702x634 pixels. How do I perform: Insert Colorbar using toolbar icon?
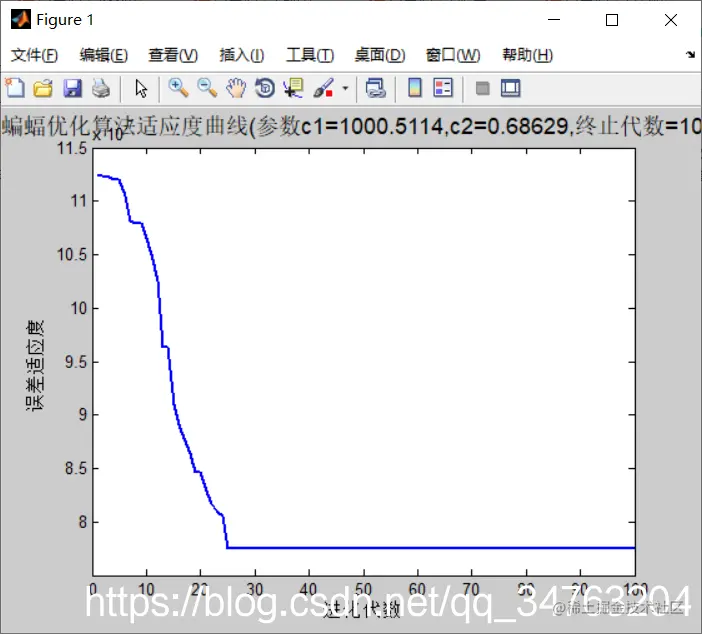tap(415, 88)
